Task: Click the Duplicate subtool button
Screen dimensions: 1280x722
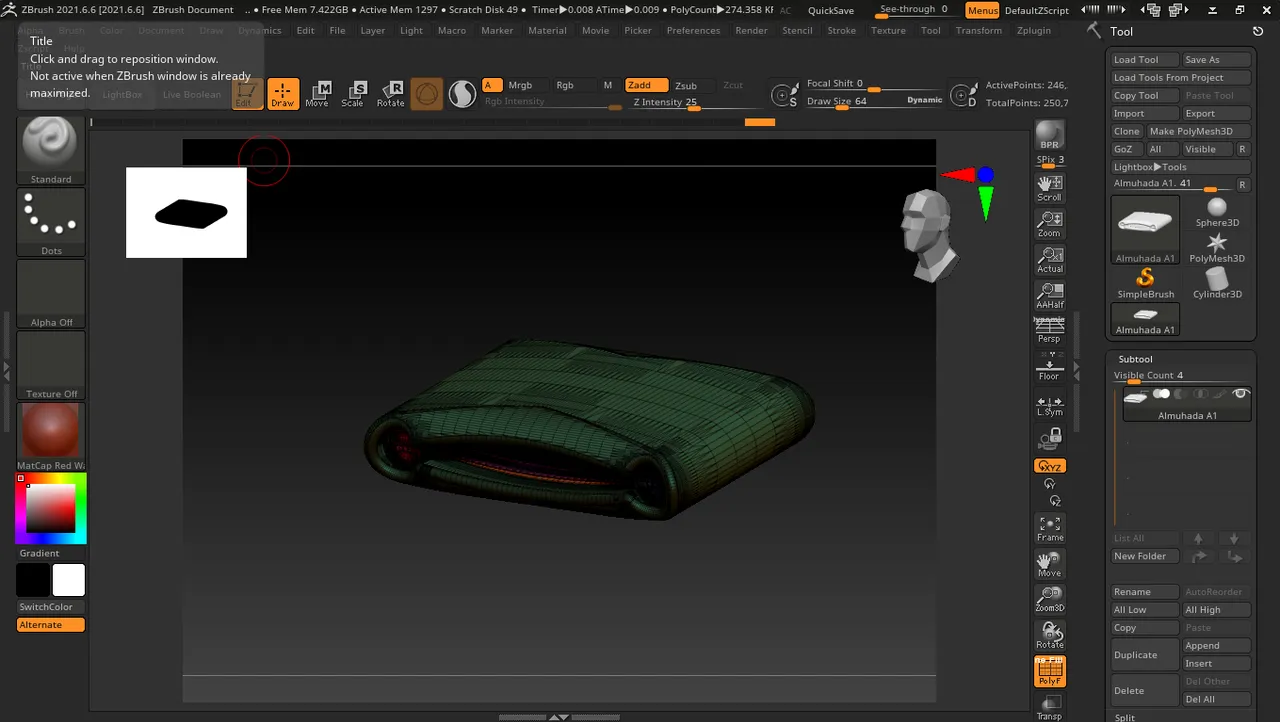Action: coord(1145,655)
